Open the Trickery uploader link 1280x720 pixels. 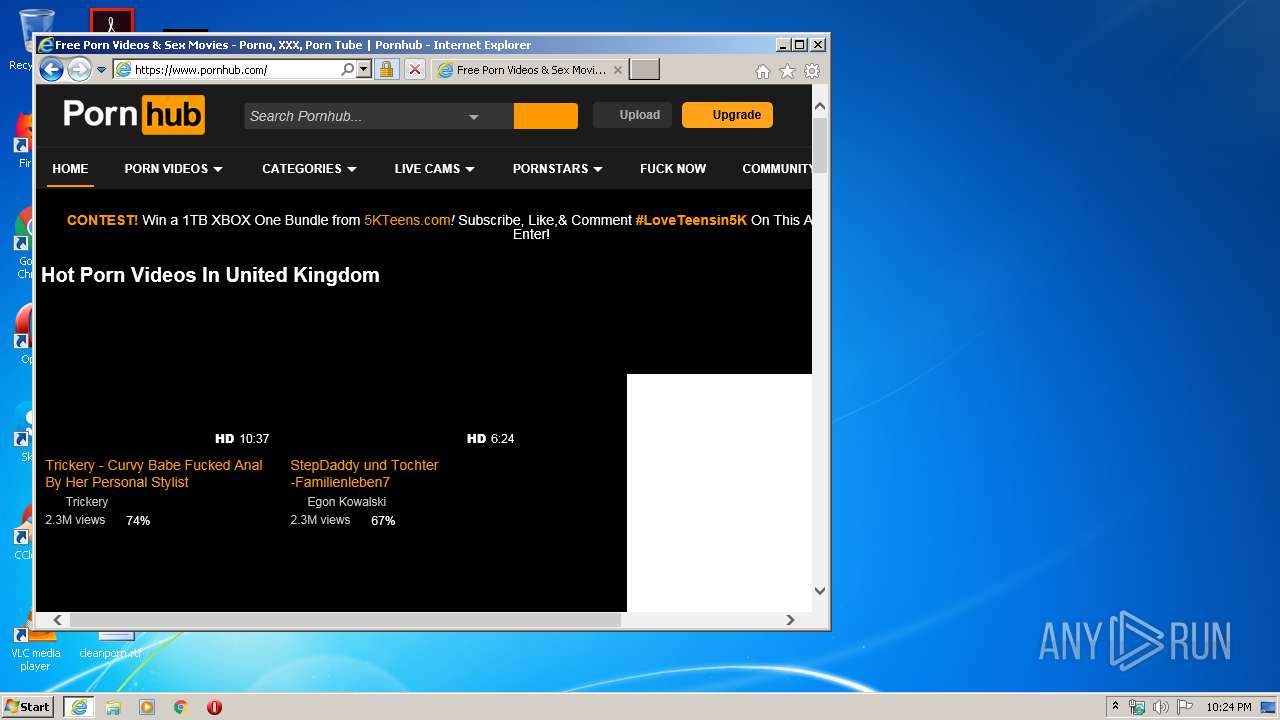[87, 502]
